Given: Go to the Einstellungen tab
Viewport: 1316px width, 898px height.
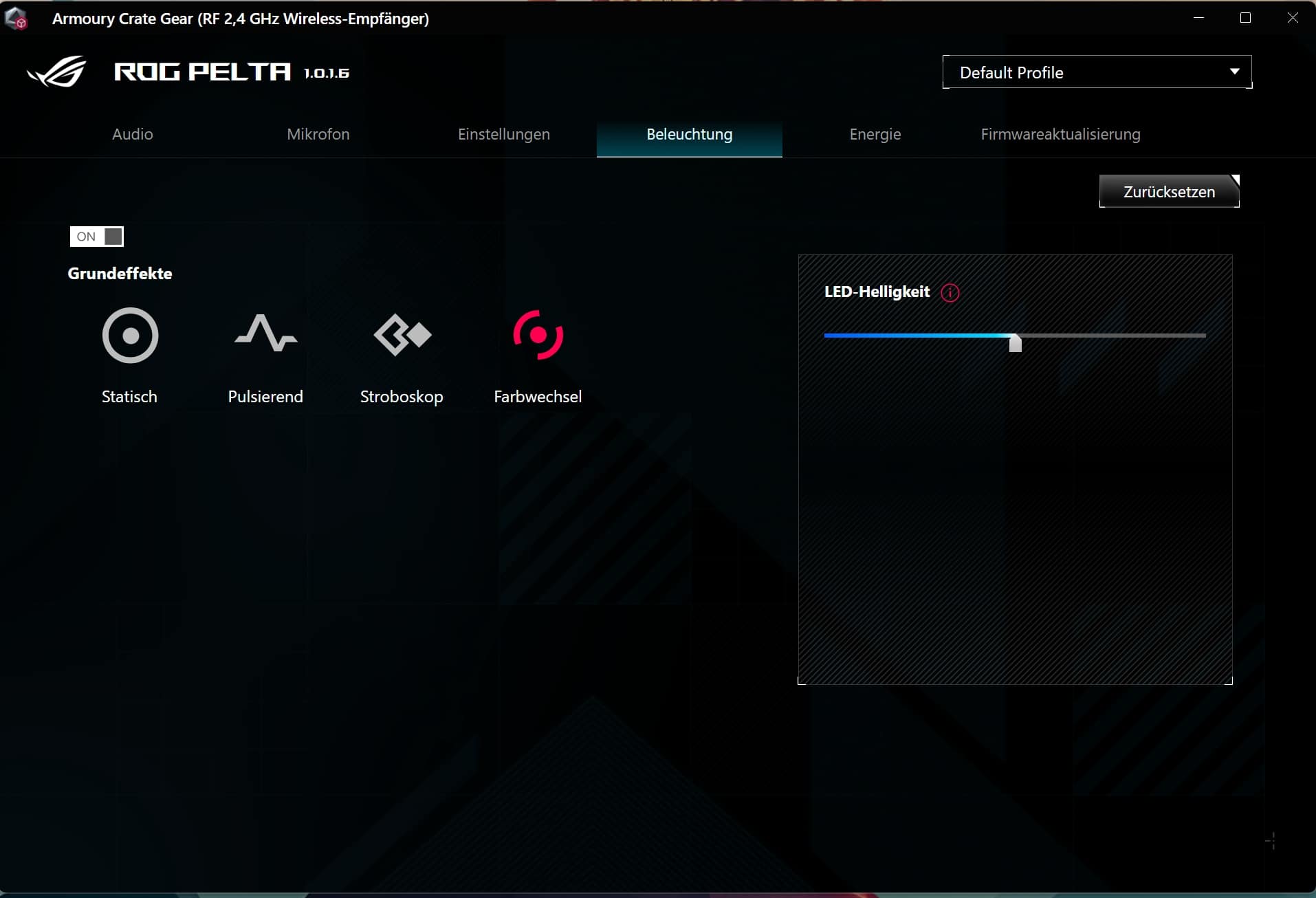Looking at the screenshot, I should [504, 134].
